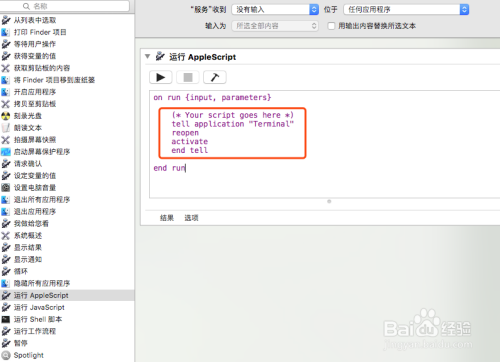Click the burn disc icon beside 刻录光盘
Screen dimensions: 500x362
tap(6, 116)
